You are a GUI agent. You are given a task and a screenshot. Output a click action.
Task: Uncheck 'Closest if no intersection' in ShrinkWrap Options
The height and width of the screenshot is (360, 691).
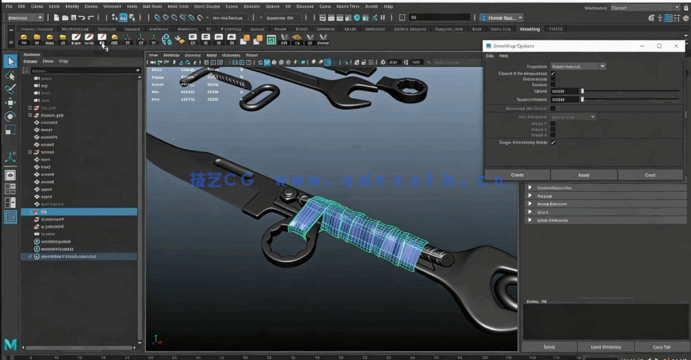pos(553,74)
